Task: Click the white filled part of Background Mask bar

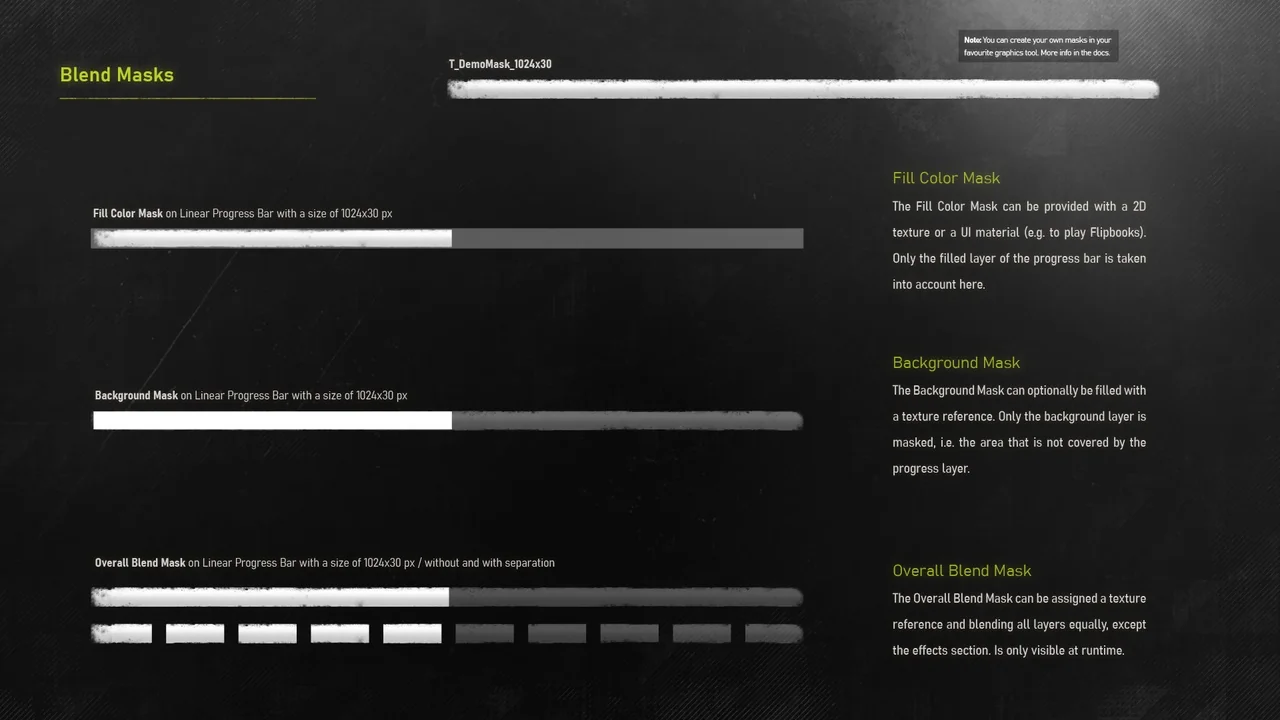Action: [272, 420]
